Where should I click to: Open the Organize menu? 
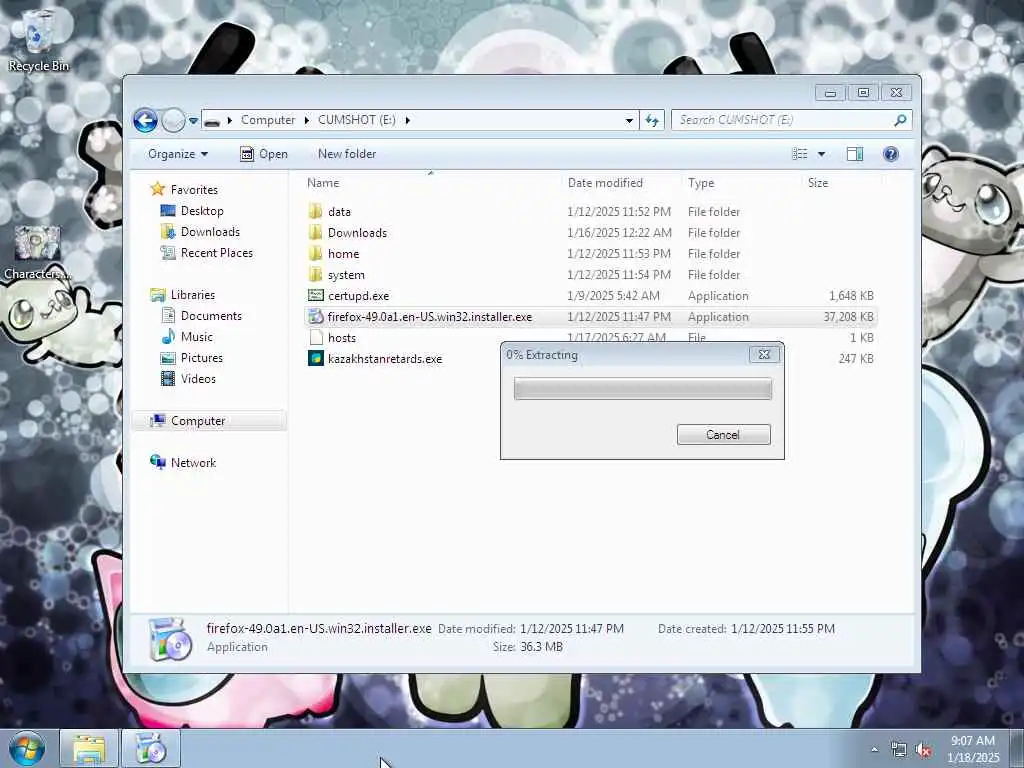point(178,154)
